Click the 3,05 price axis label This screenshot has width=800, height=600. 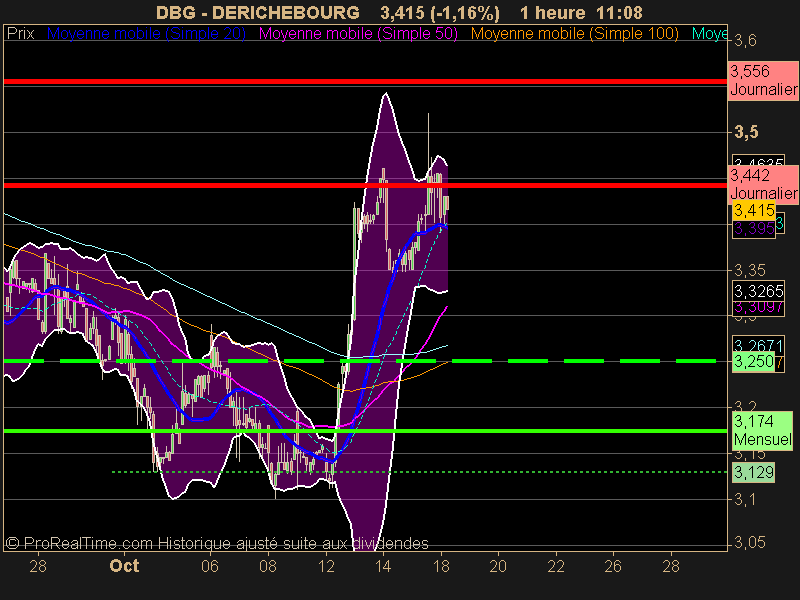coord(750,542)
